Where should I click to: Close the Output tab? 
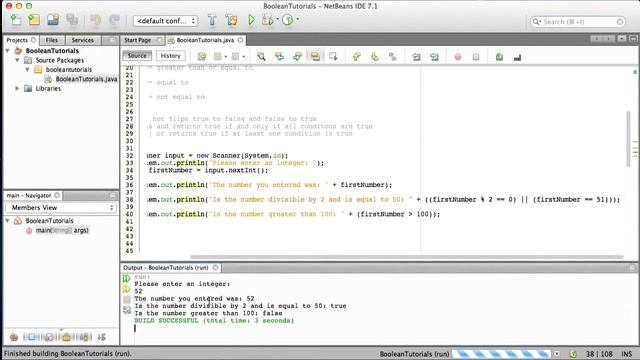click(x=216, y=268)
